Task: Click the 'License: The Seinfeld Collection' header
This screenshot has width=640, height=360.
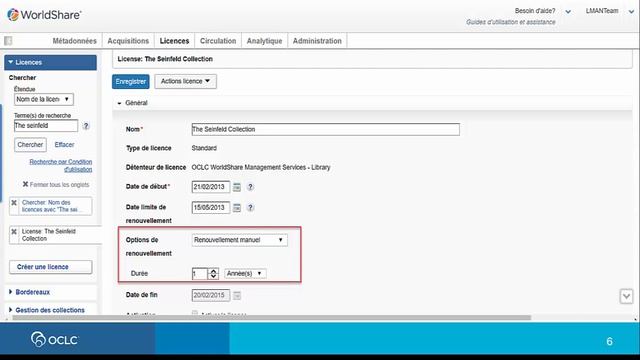Action: pos(165,59)
